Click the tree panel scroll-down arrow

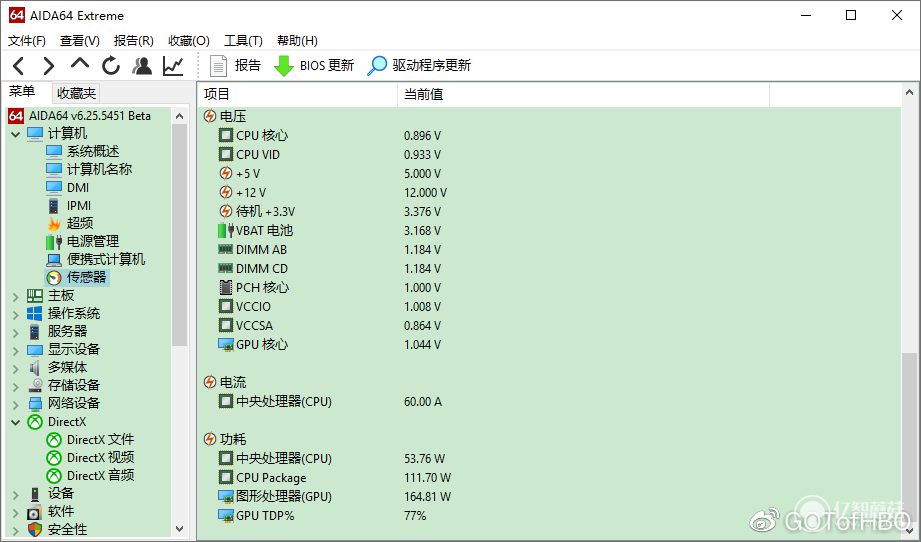click(180, 528)
